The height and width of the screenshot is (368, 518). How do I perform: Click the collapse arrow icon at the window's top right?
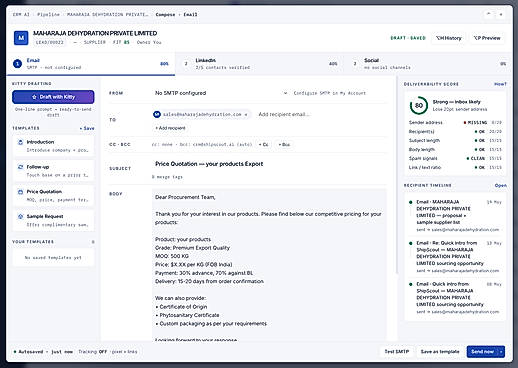tap(488, 14)
